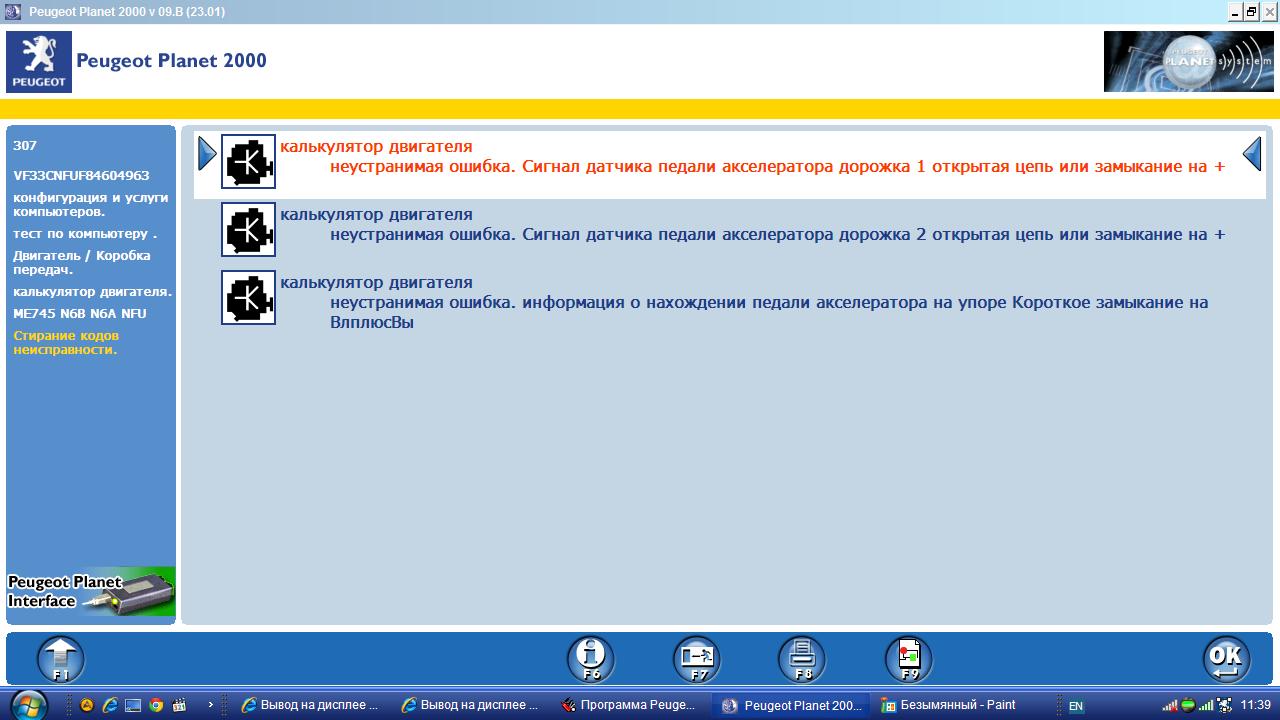Click the title bar application icon
The height and width of the screenshot is (720, 1280).
tap(13, 11)
